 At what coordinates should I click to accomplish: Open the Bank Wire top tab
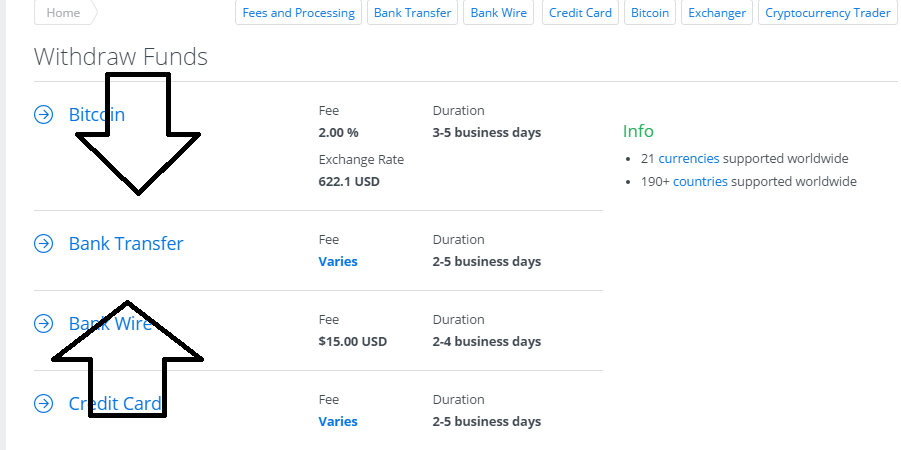tap(499, 13)
